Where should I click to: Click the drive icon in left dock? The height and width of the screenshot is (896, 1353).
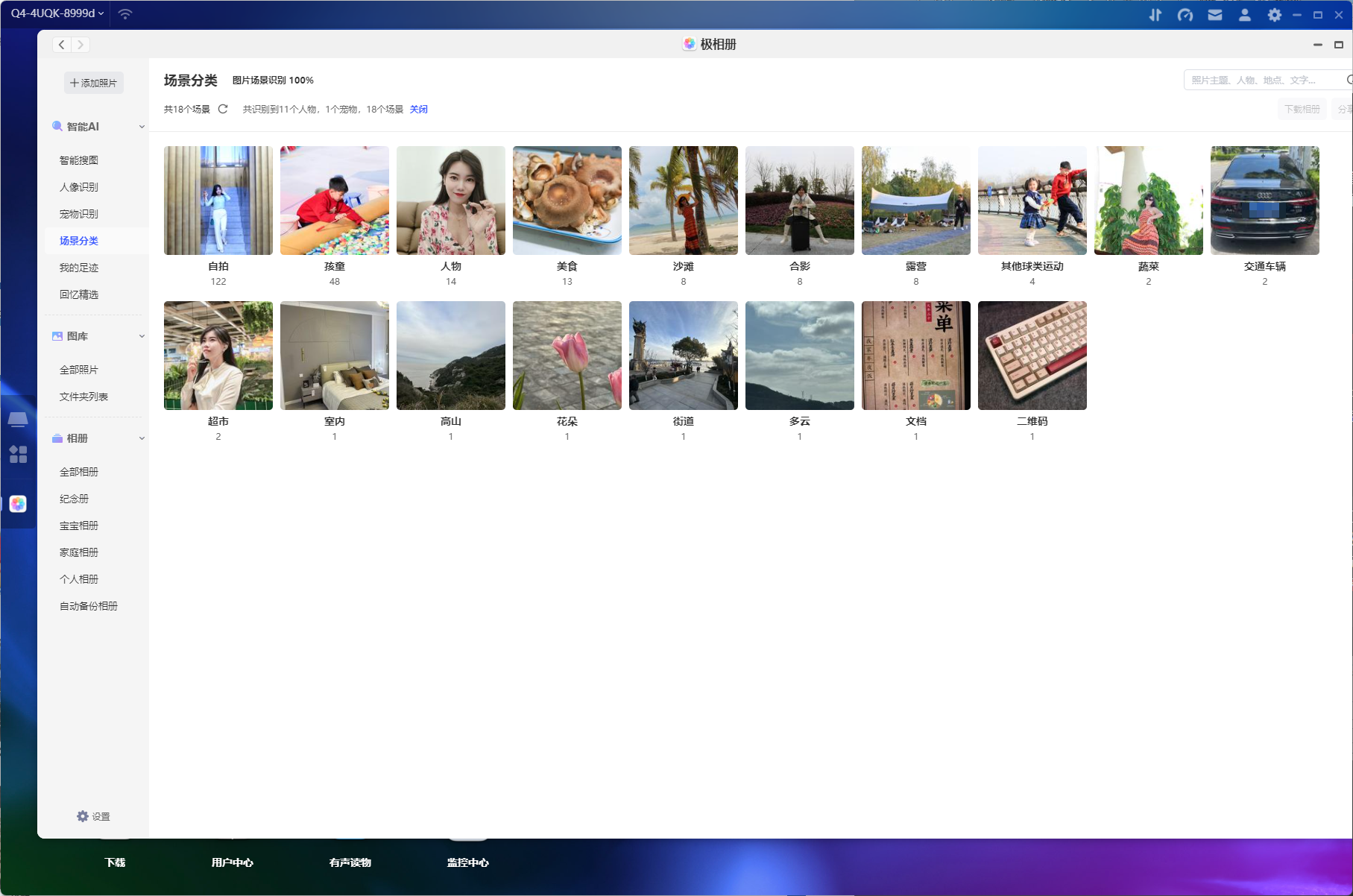coord(18,419)
